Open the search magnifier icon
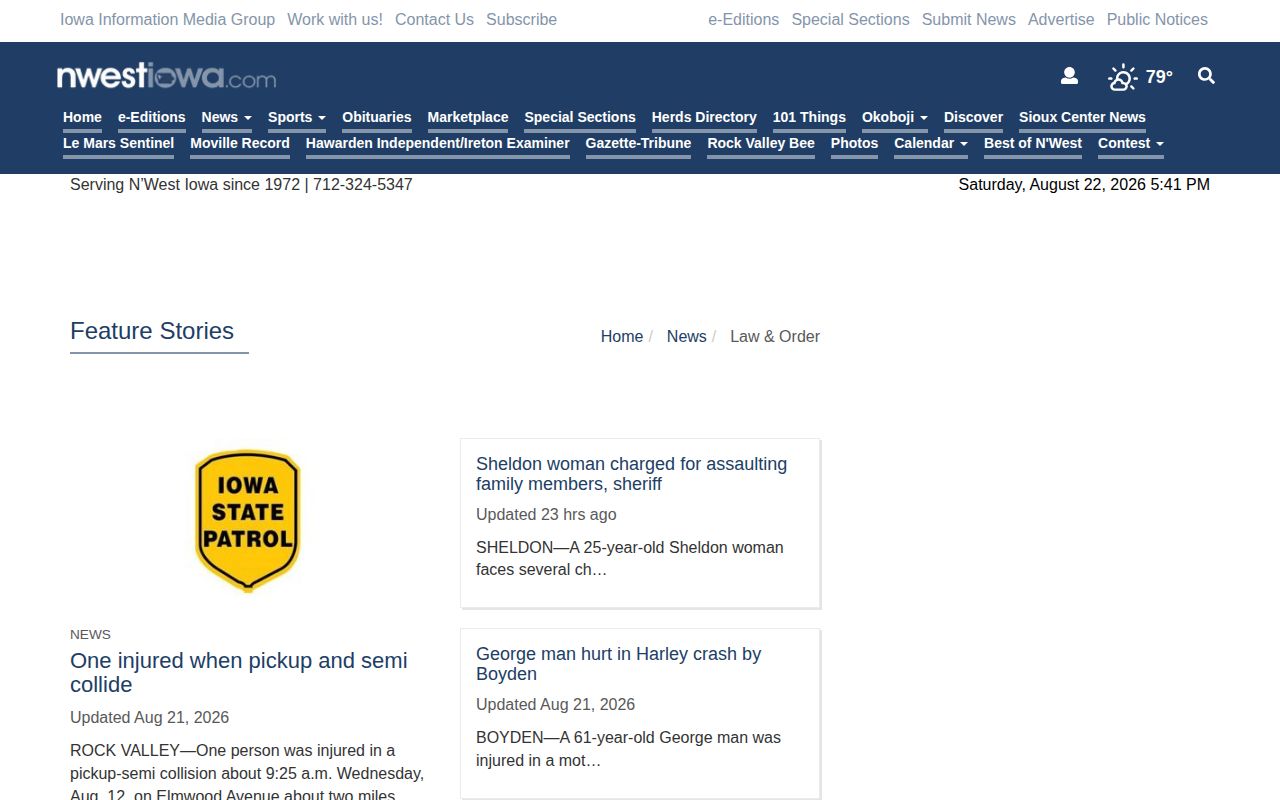Image resolution: width=1280 pixels, height=800 pixels. point(1206,76)
